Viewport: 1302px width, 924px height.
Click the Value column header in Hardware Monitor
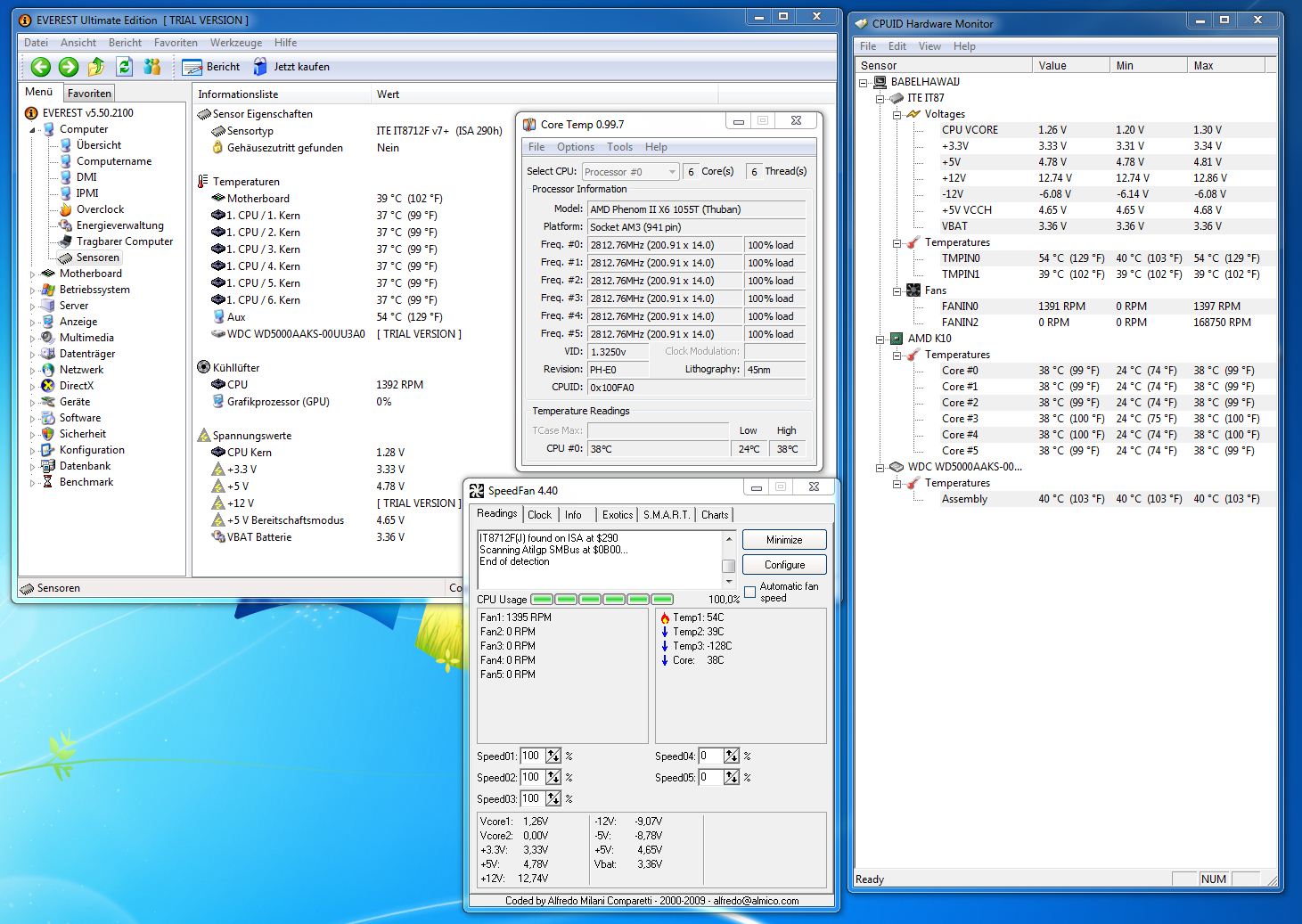1071,66
